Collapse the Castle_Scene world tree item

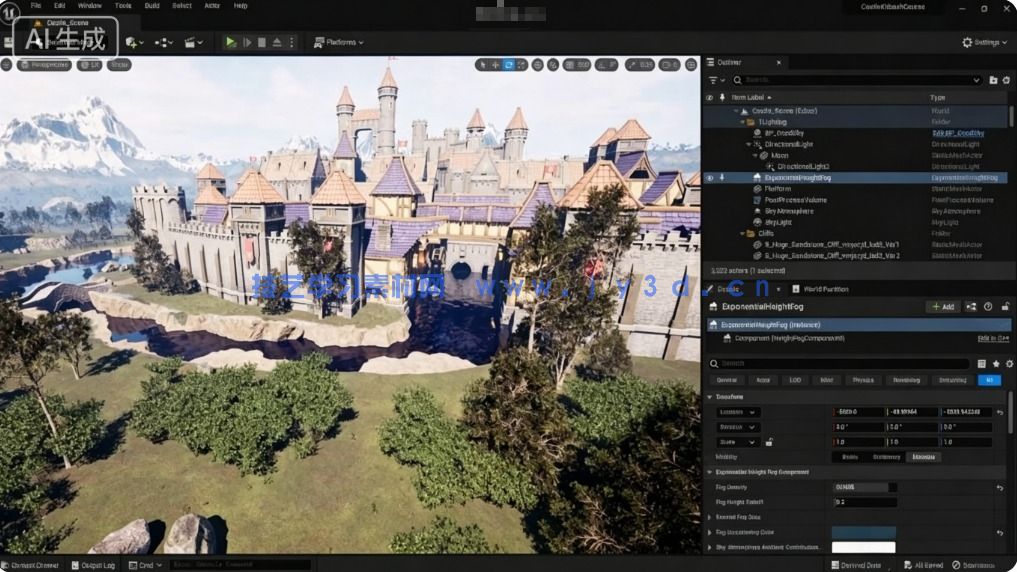point(736,111)
